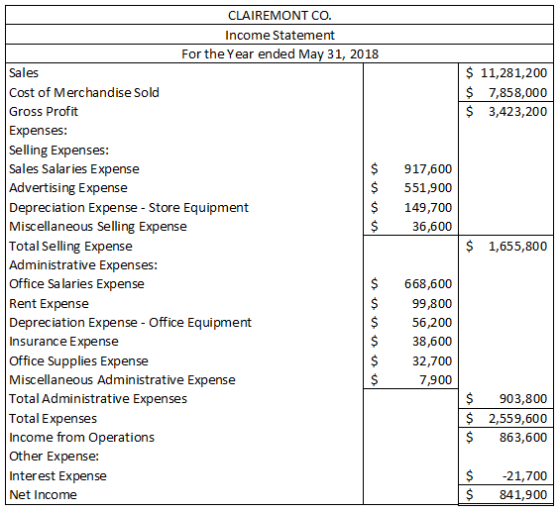560x512 pixels.
Task: Click the 1,655,800 total
Action: [x=518, y=246]
